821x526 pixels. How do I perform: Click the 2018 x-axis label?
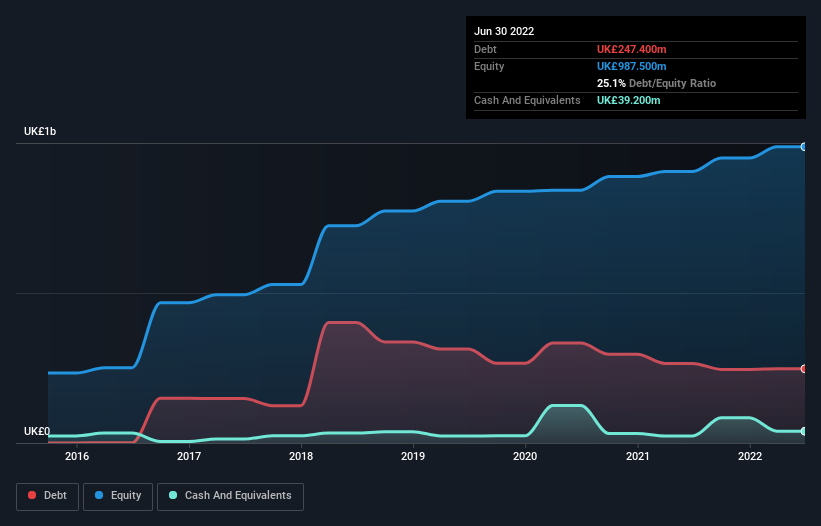coord(301,456)
